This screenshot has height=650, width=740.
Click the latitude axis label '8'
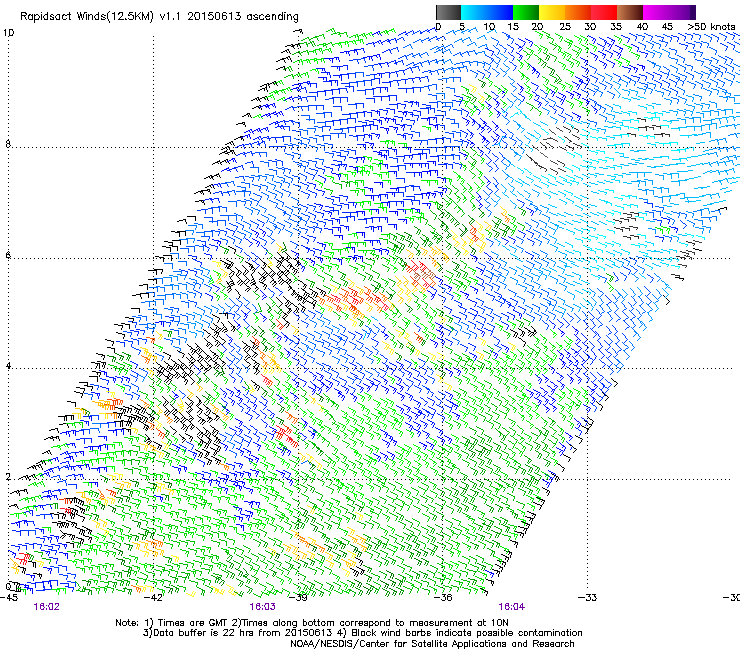pos(8,144)
